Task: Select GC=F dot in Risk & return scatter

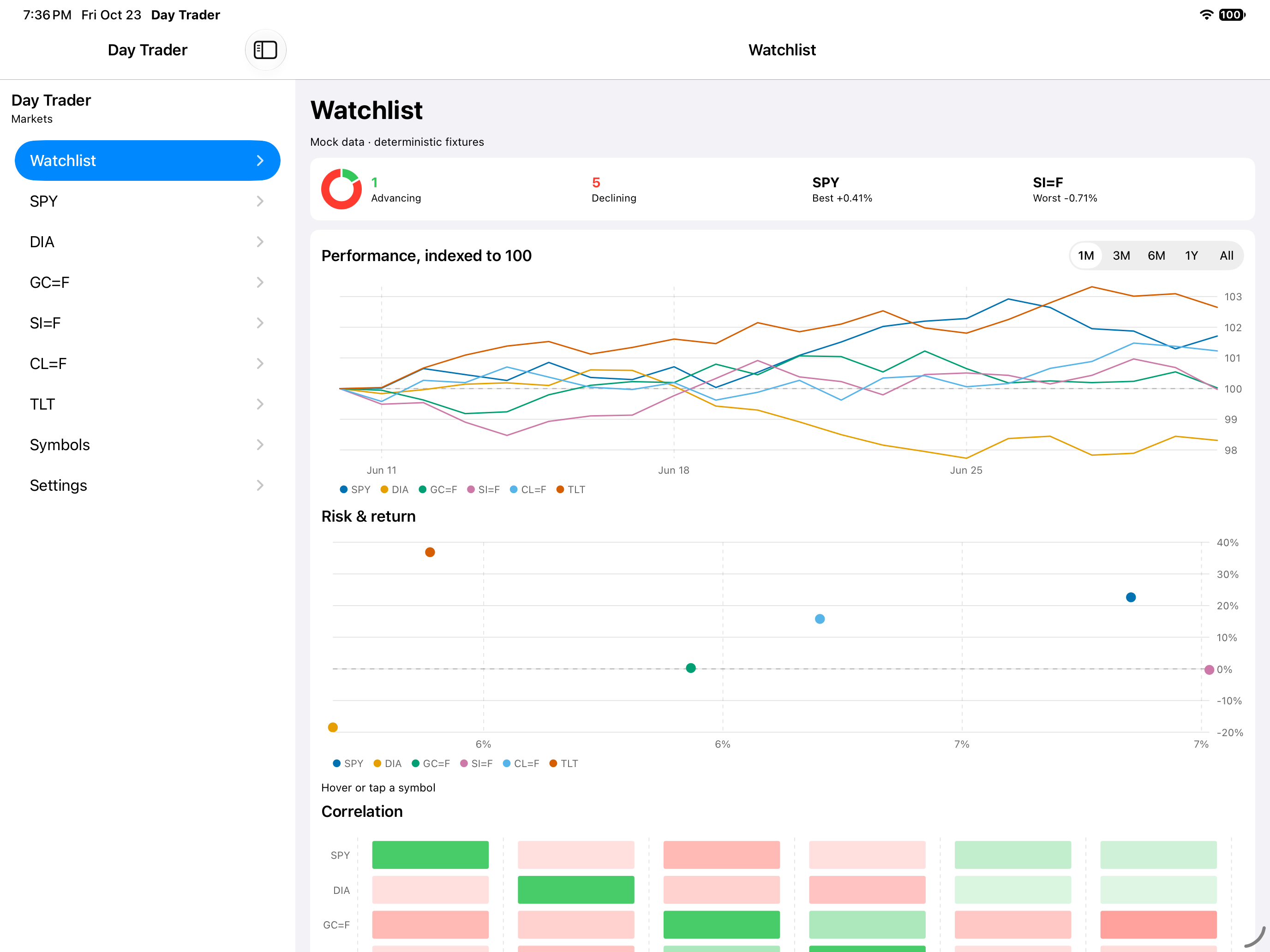Action: [x=691, y=668]
